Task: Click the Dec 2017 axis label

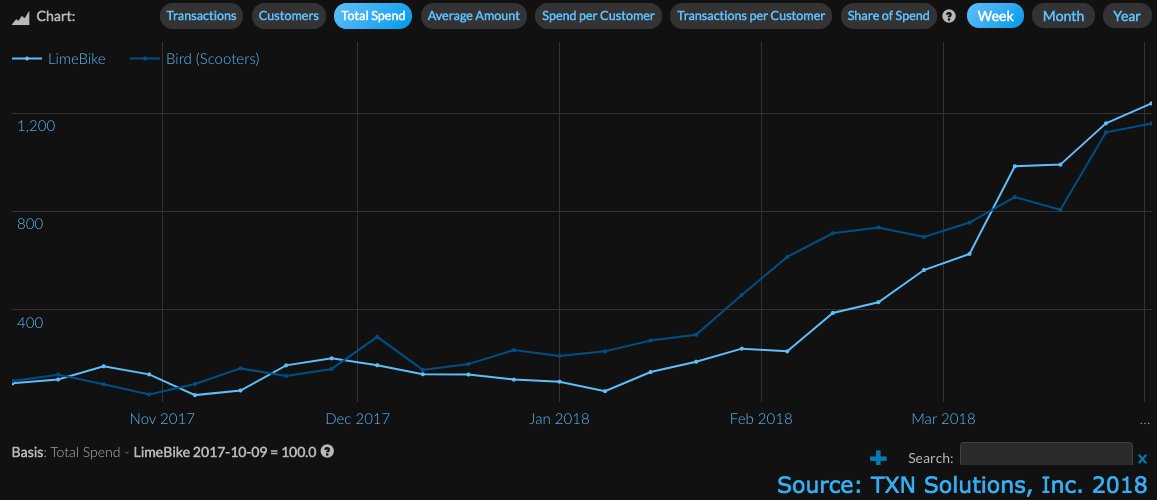Action: point(357,419)
